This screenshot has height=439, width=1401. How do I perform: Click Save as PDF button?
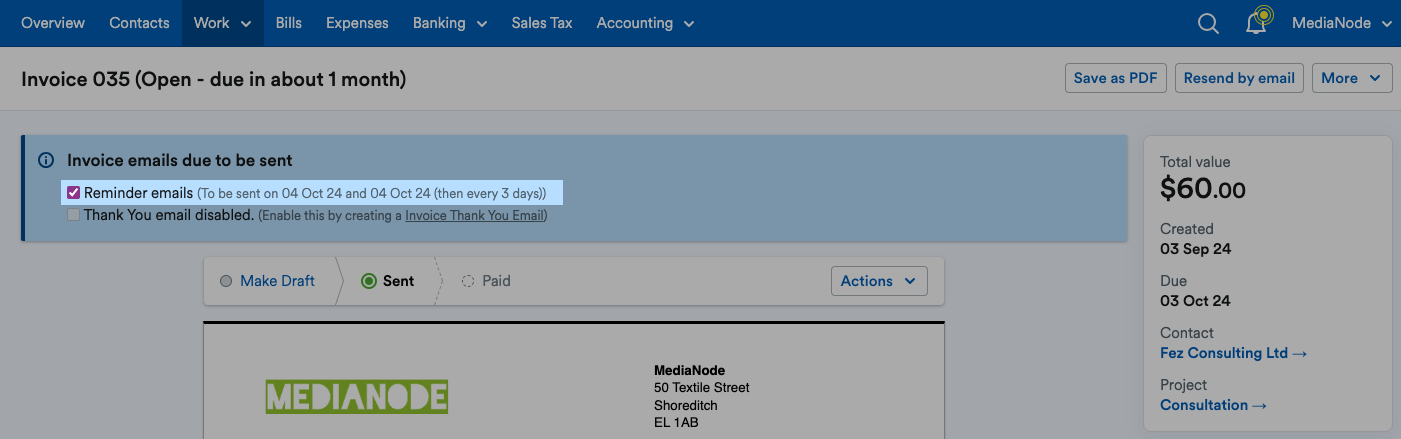pos(1116,78)
